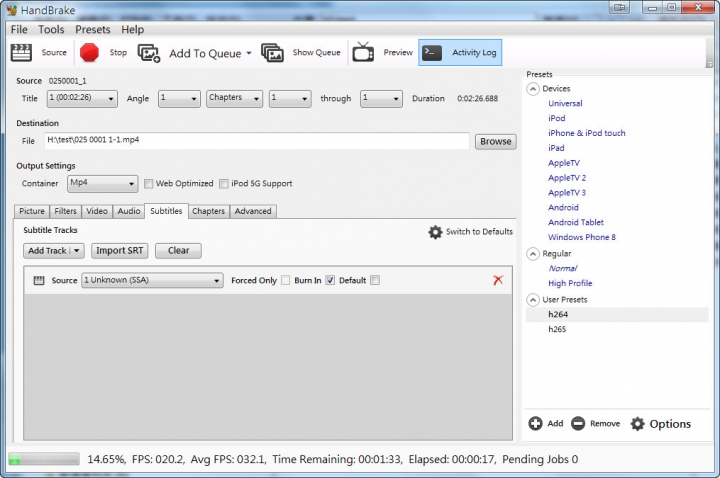Open the end chapter dropdown after 'through'
Image resolution: width=720 pixels, height=478 pixels.
(x=381, y=98)
